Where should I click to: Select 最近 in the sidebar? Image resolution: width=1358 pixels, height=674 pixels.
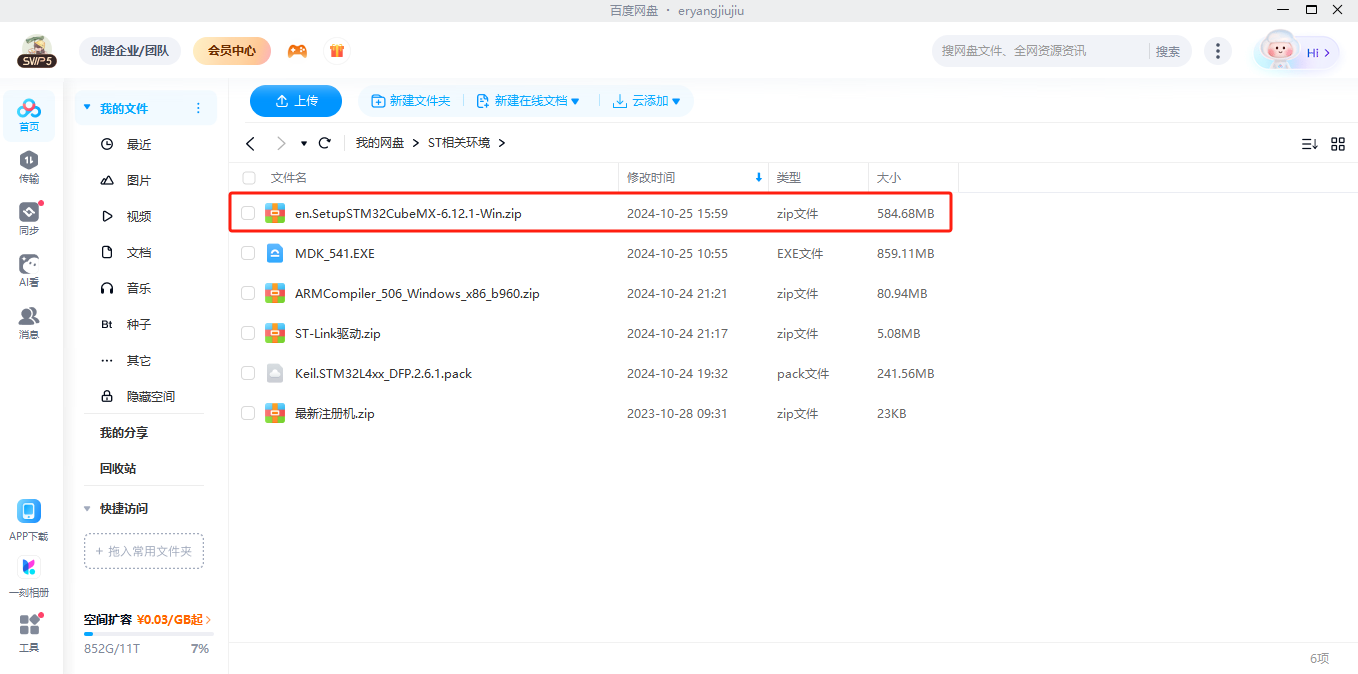[139, 144]
